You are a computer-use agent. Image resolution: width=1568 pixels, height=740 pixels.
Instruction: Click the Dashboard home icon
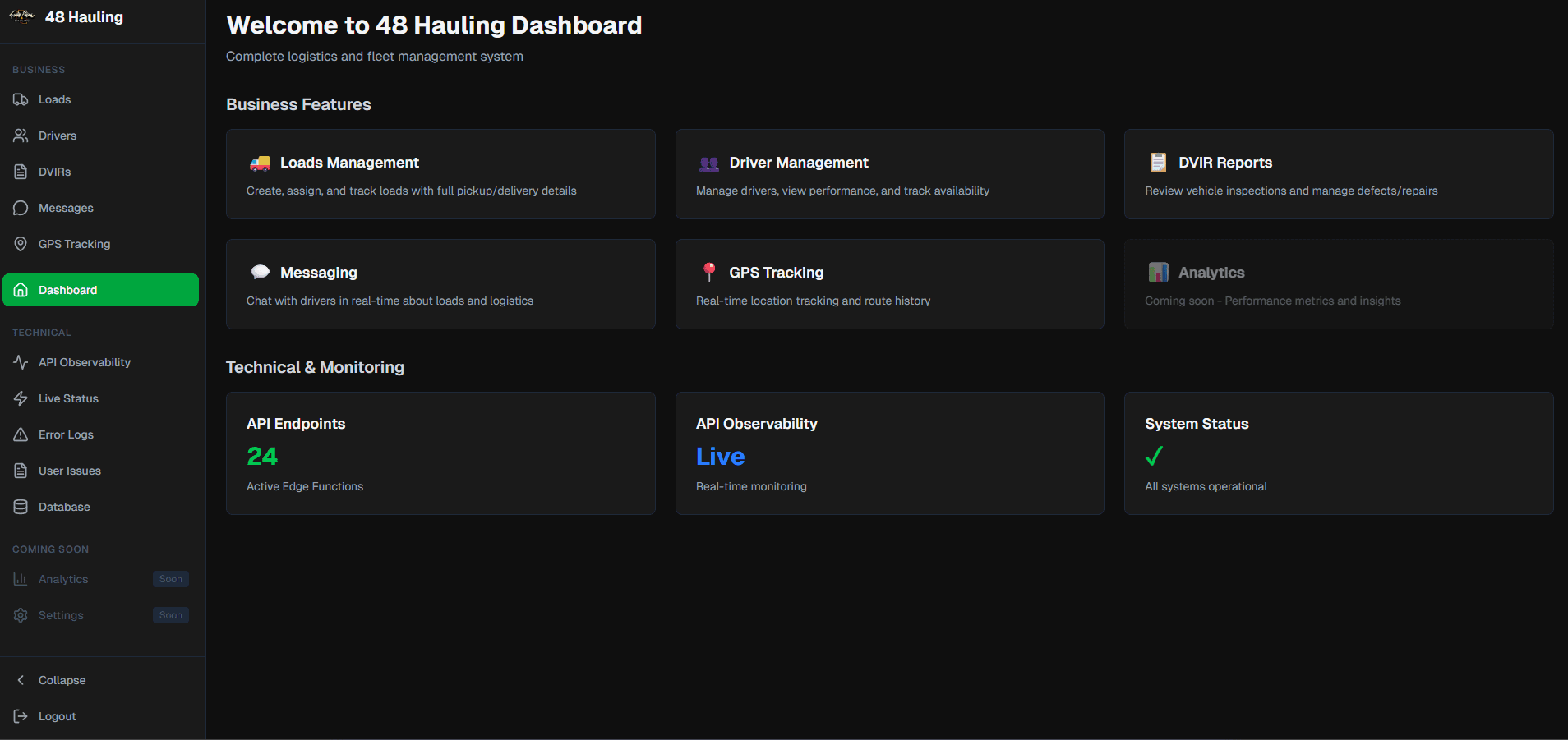(x=21, y=289)
